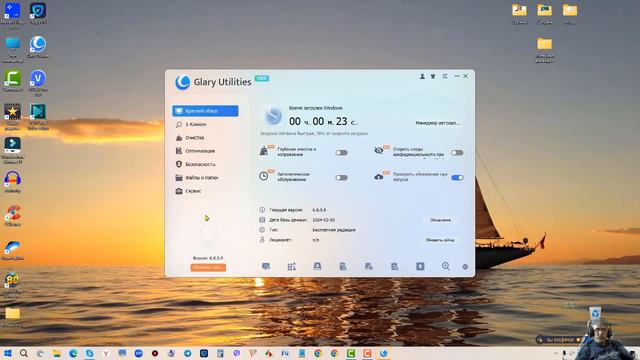Click the magnifier search icon in bottom toolbar
The width and height of the screenshot is (640, 360).
coord(446,266)
